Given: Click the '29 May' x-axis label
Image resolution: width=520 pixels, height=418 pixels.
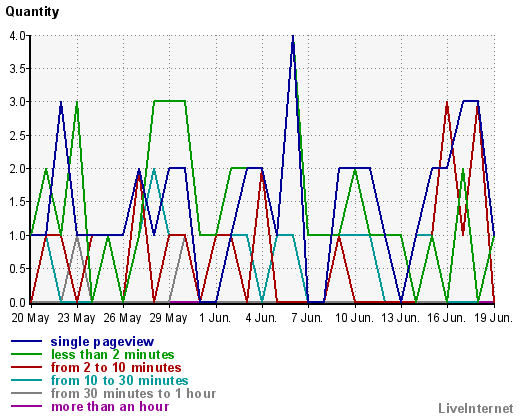Looking at the screenshot, I should 168,318.
